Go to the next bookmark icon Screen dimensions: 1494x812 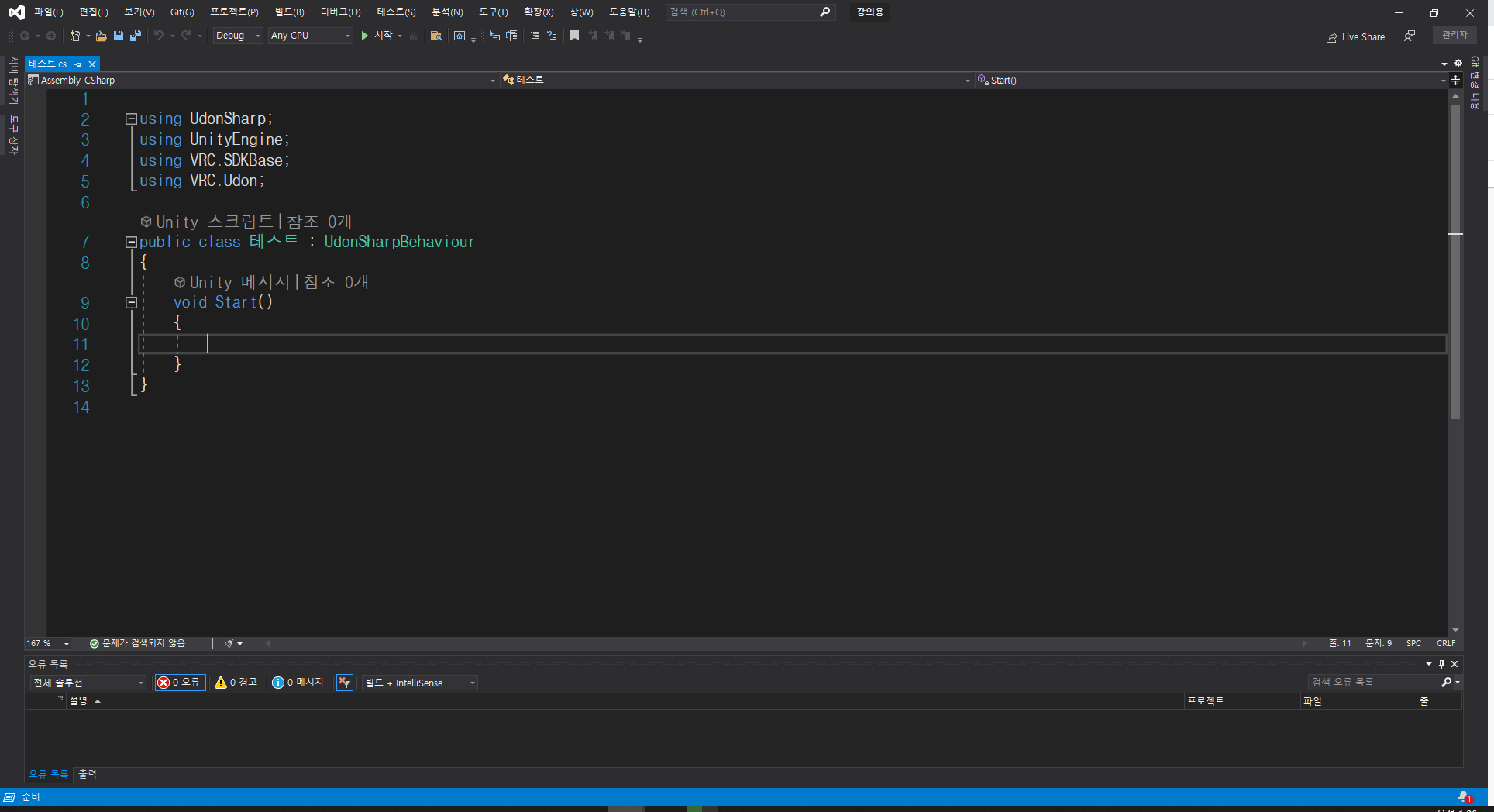(609, 36)
